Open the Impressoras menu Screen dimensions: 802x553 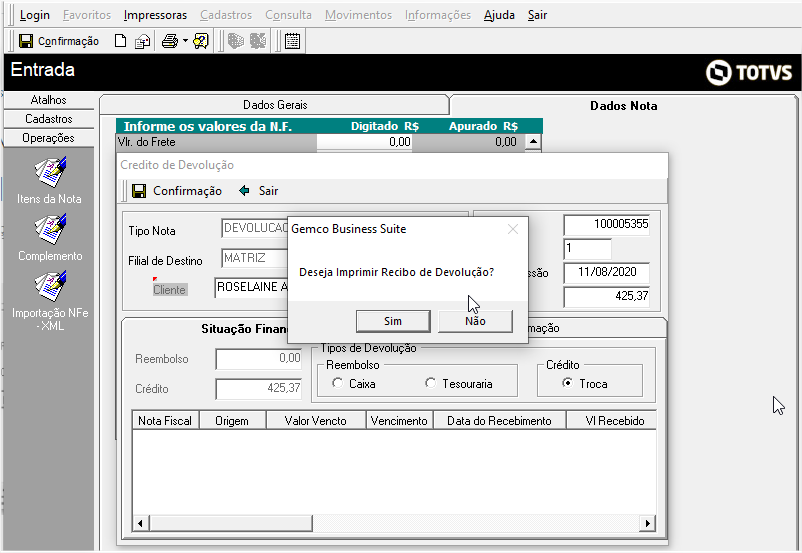tap(155, 15)
